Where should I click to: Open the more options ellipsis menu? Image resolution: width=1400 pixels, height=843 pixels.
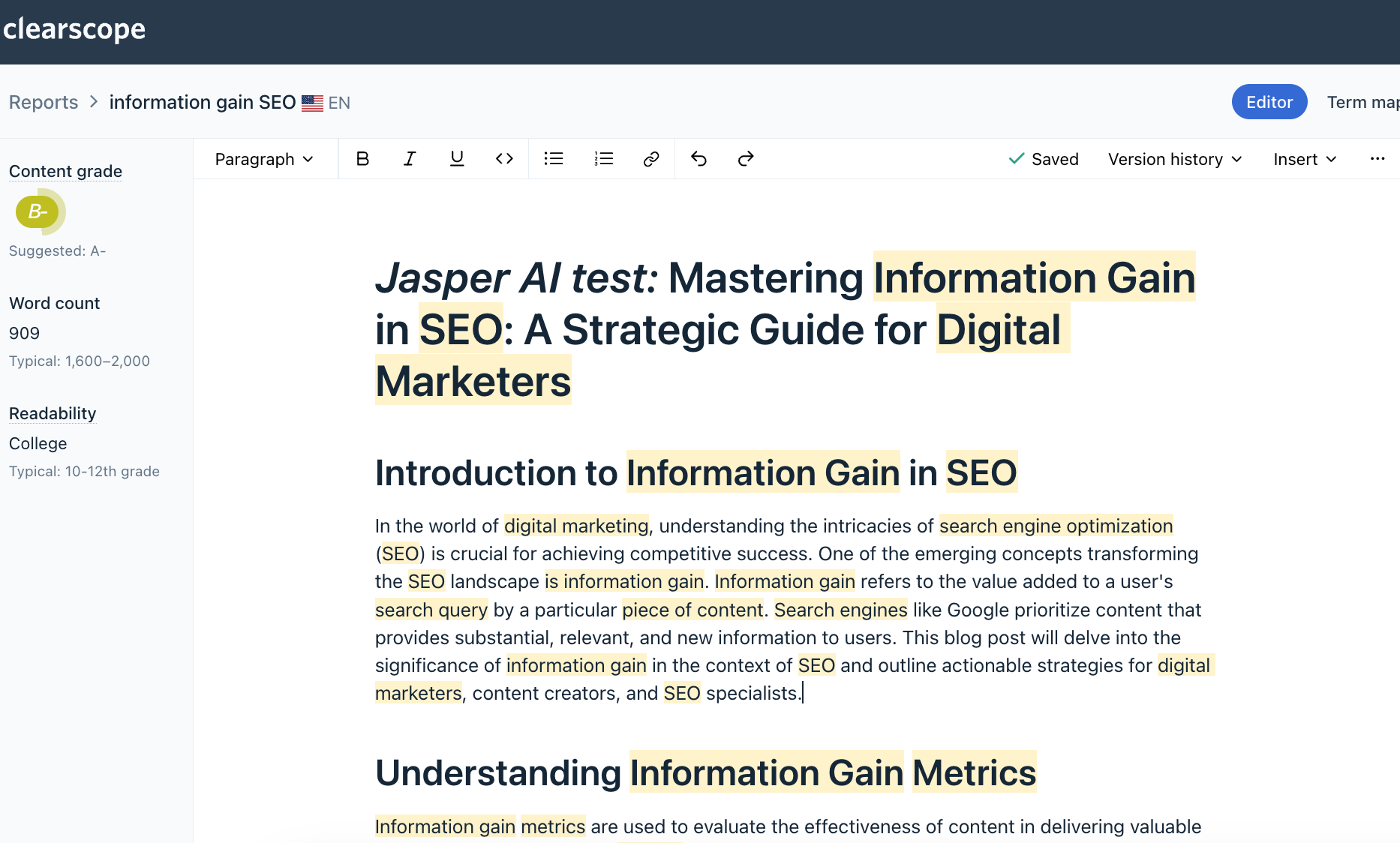click(x=1377, y=159)
